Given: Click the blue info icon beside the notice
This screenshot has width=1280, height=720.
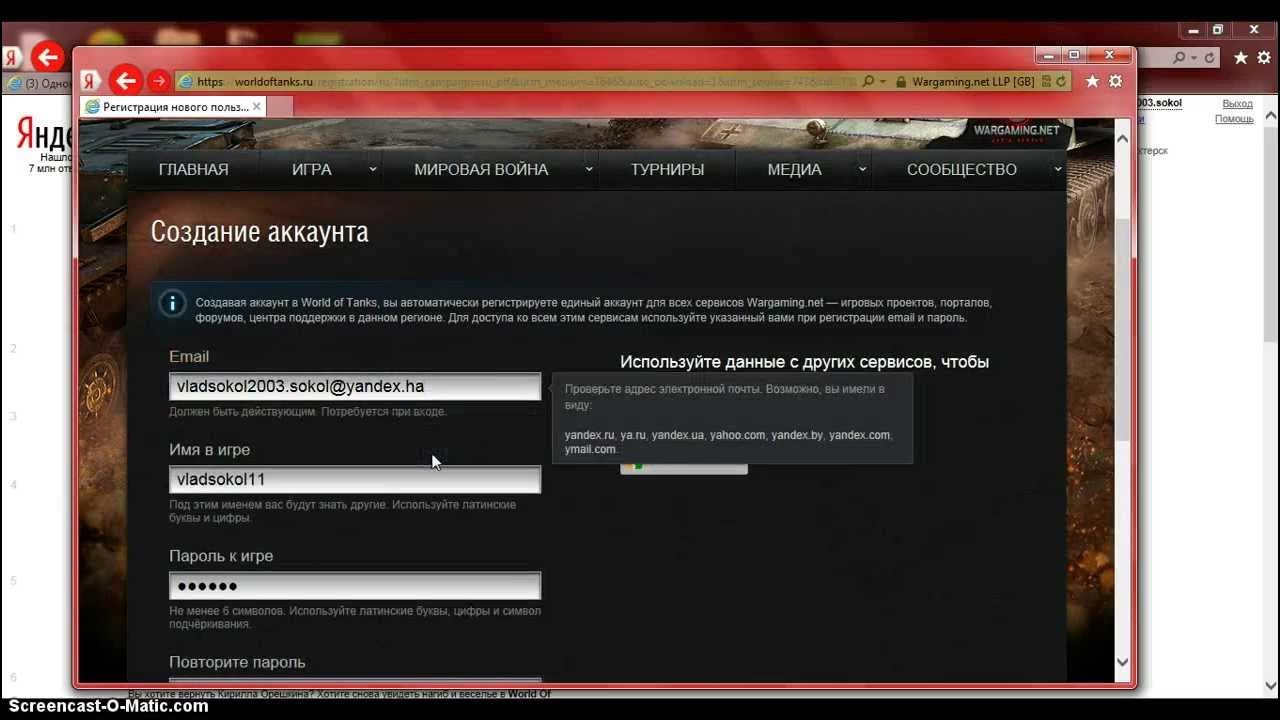Looking at the screenshot, I should [x=171, y=303].
